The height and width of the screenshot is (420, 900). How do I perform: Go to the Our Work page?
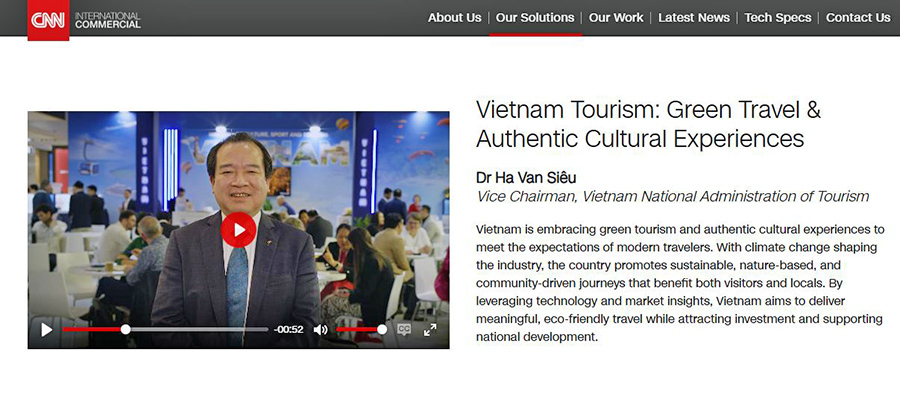616,17
